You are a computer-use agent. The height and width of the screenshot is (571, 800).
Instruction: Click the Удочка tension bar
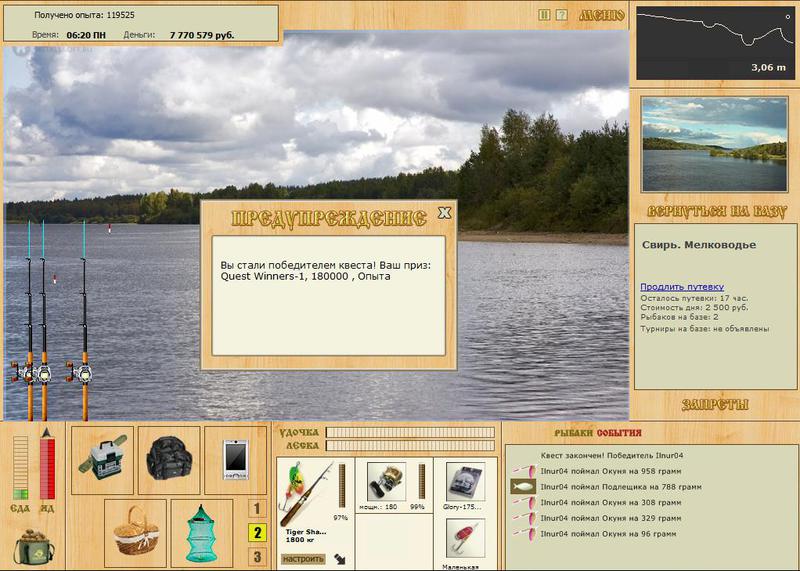(x=410, y=433)
